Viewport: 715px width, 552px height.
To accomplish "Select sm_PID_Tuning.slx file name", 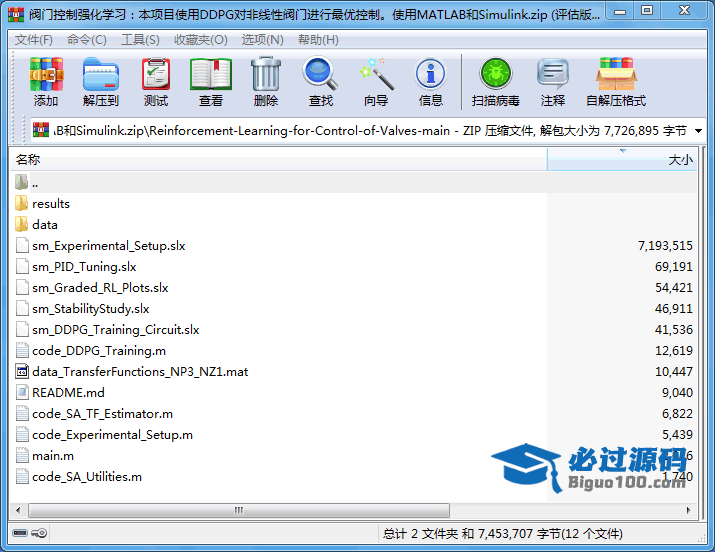I will pos(84,267).
